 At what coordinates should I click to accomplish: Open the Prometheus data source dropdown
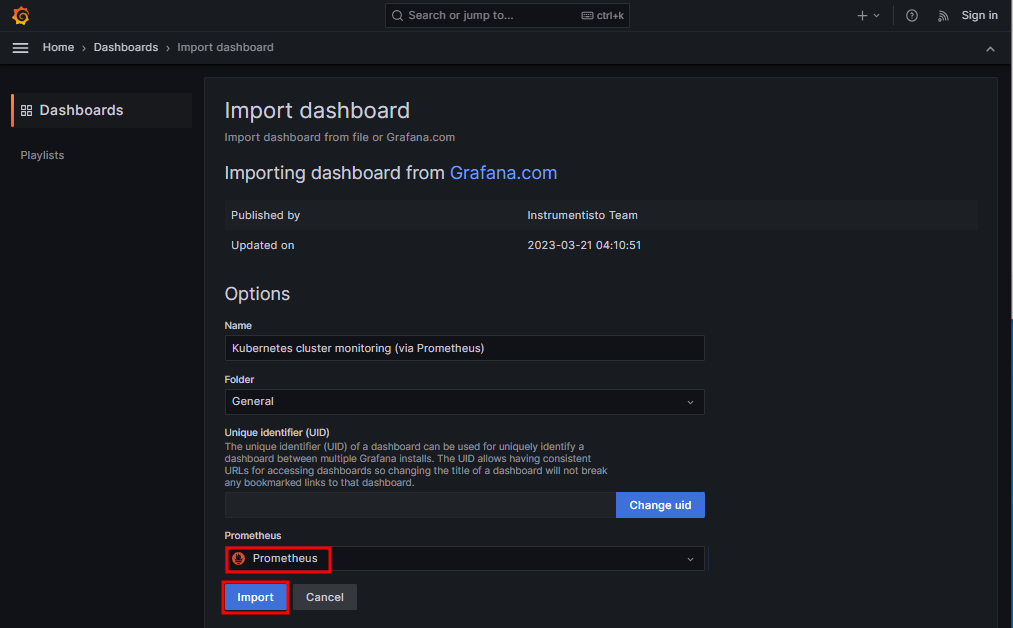tap(465, 559)
